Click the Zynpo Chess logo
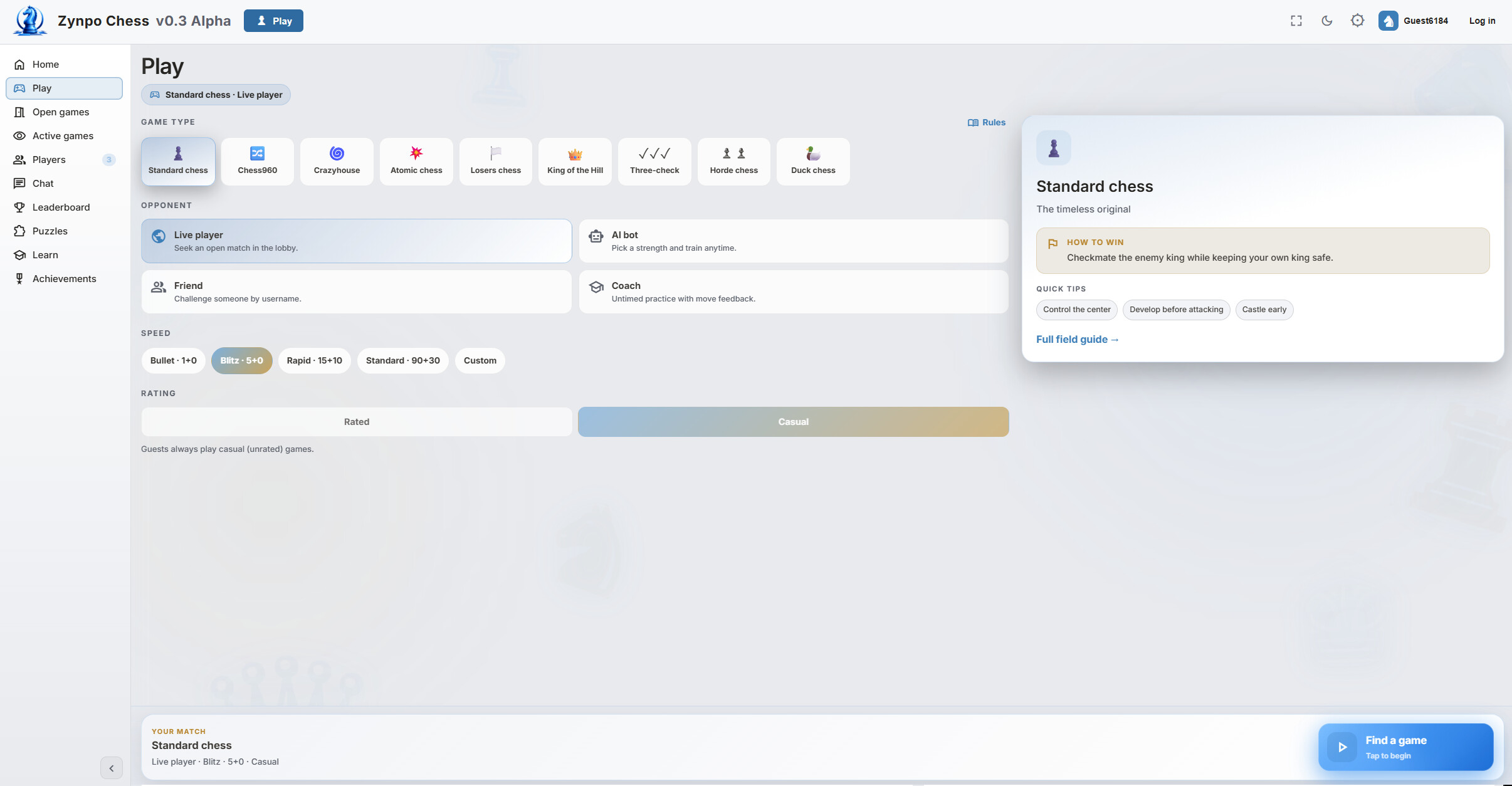 (x=30, y=21)
